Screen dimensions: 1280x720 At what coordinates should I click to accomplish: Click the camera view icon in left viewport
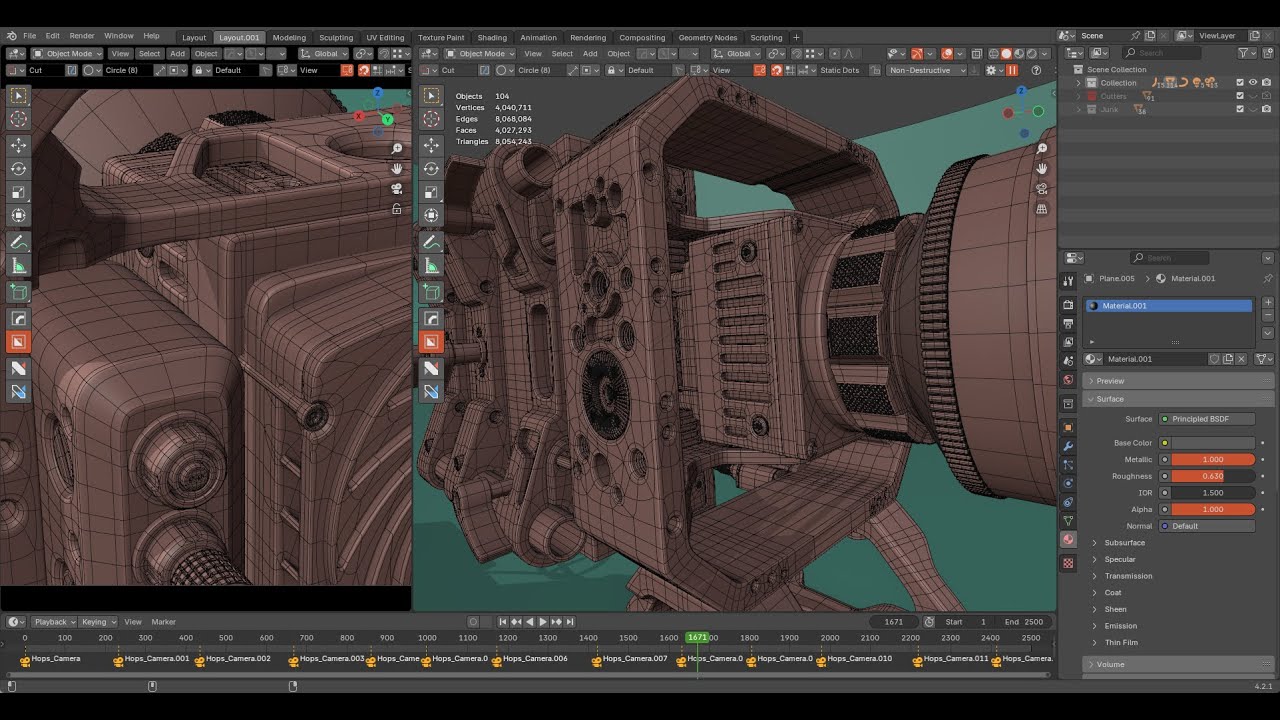(397, 188)
